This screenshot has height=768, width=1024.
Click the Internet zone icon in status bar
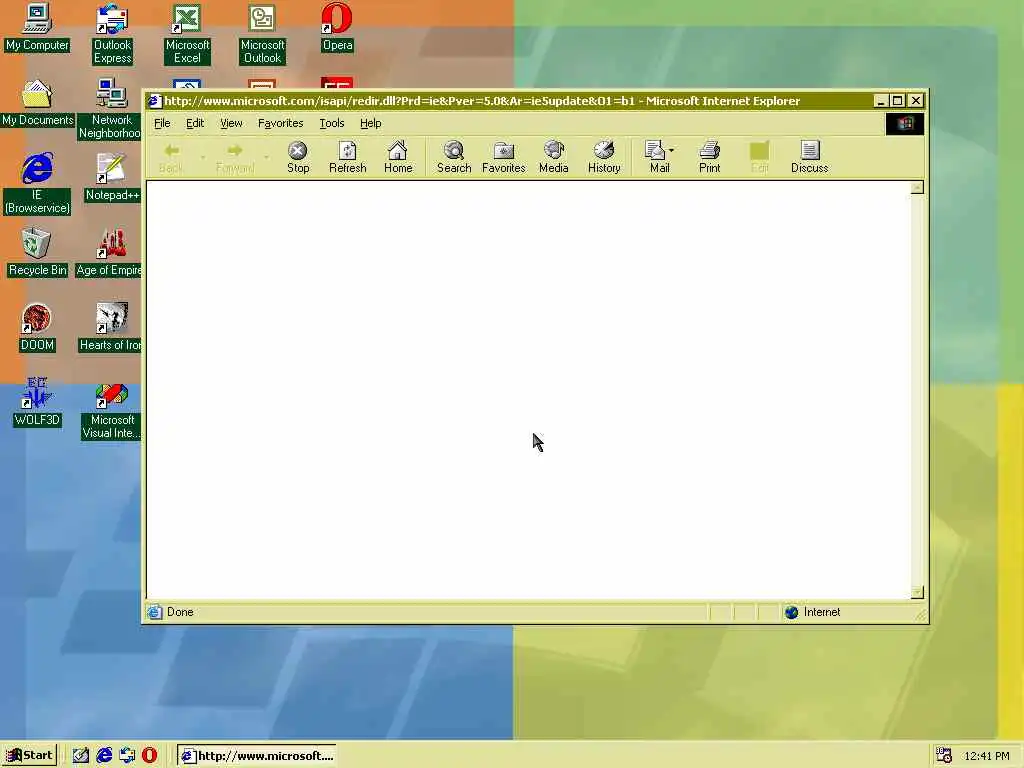791,612
